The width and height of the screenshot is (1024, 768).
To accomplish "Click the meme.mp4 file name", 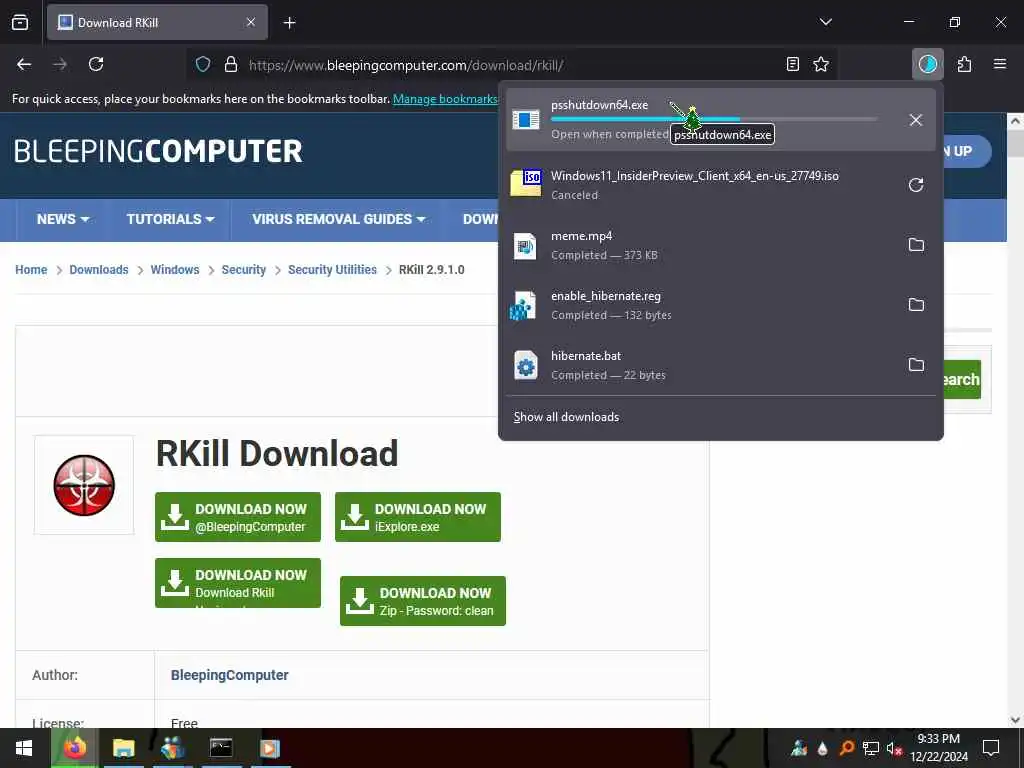I will click(581, 236).
